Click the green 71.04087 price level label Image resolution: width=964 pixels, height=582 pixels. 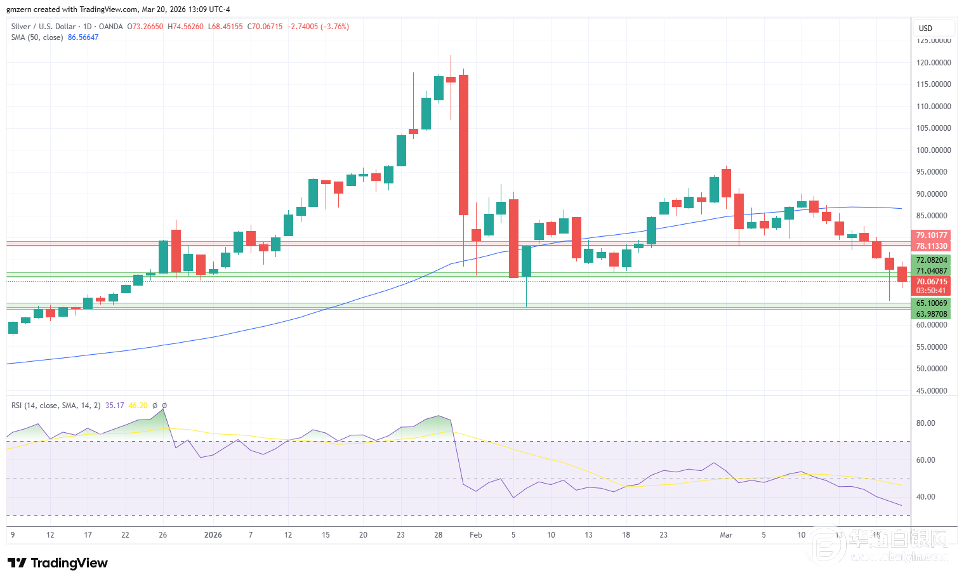point(931,271)
